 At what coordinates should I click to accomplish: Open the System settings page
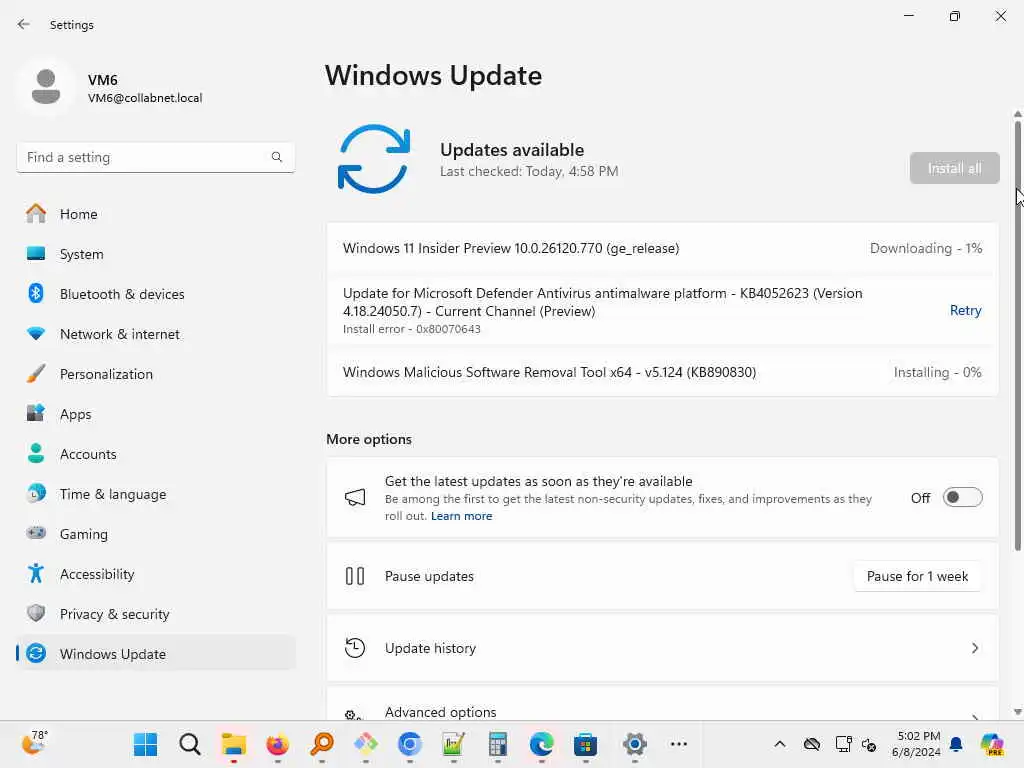(155, 254)
